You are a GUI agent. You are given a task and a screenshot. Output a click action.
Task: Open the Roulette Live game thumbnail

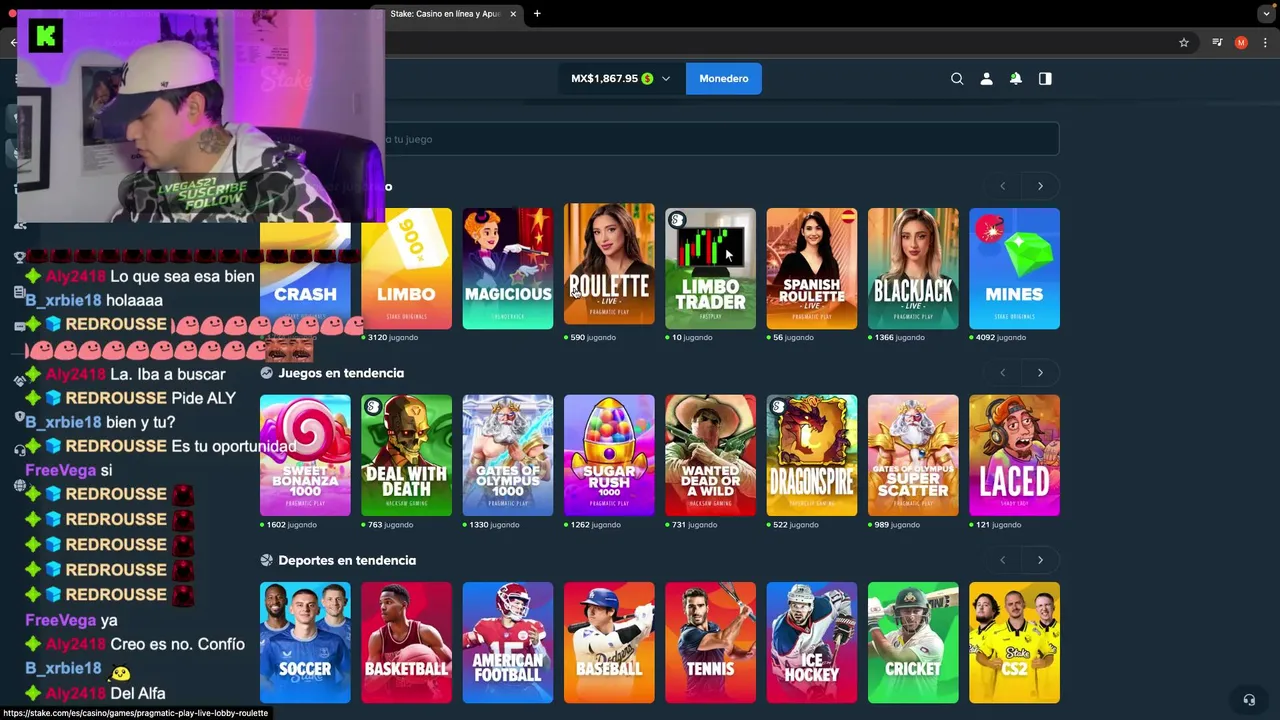(609, 264)
